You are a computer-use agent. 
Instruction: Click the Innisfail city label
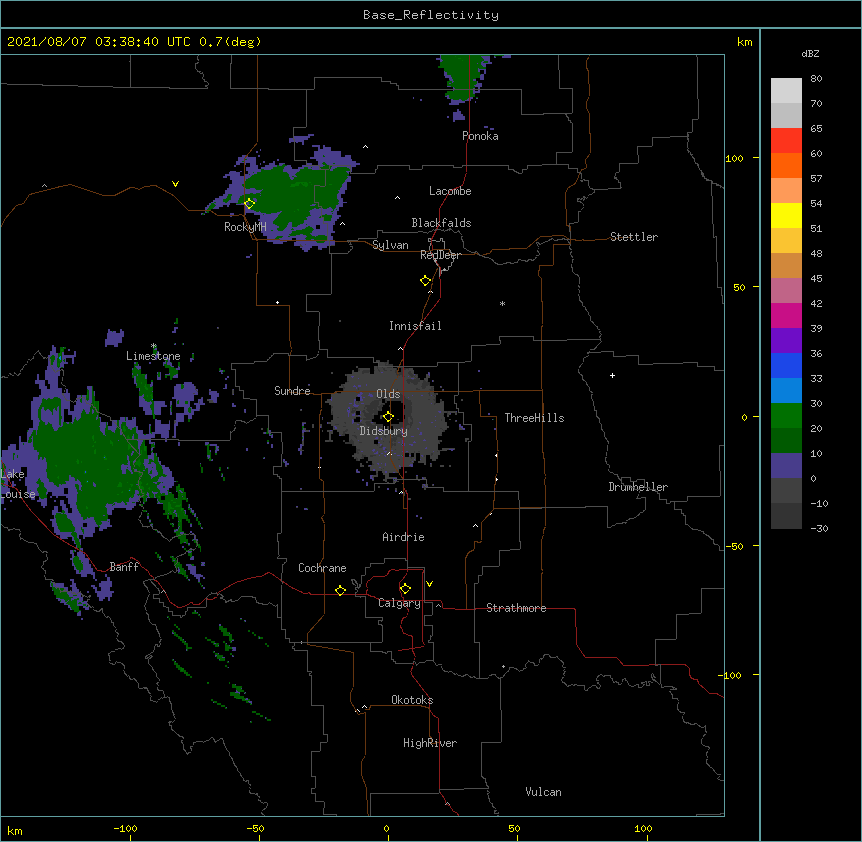click(x=415, y=326)
